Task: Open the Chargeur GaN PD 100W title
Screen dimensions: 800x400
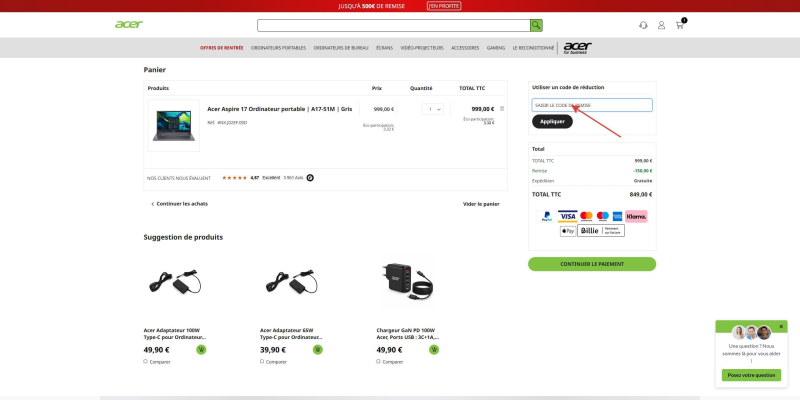Action: [x=408, y=334]
